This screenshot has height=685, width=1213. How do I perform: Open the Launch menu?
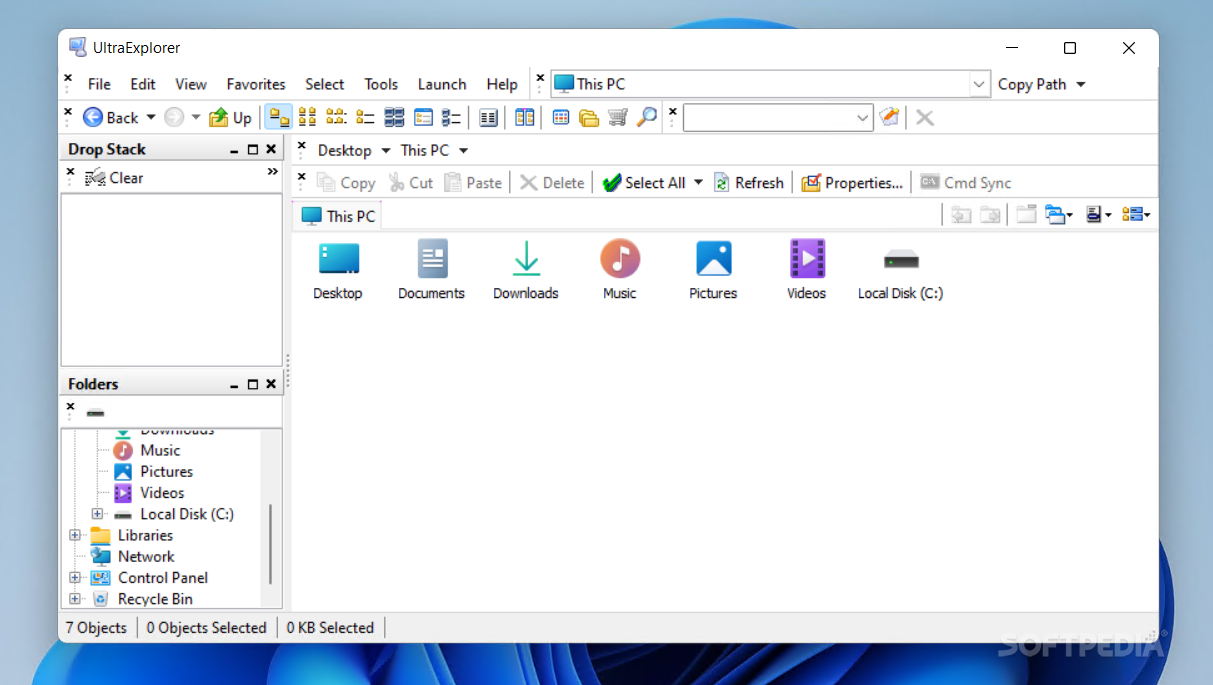coord(442,84)
